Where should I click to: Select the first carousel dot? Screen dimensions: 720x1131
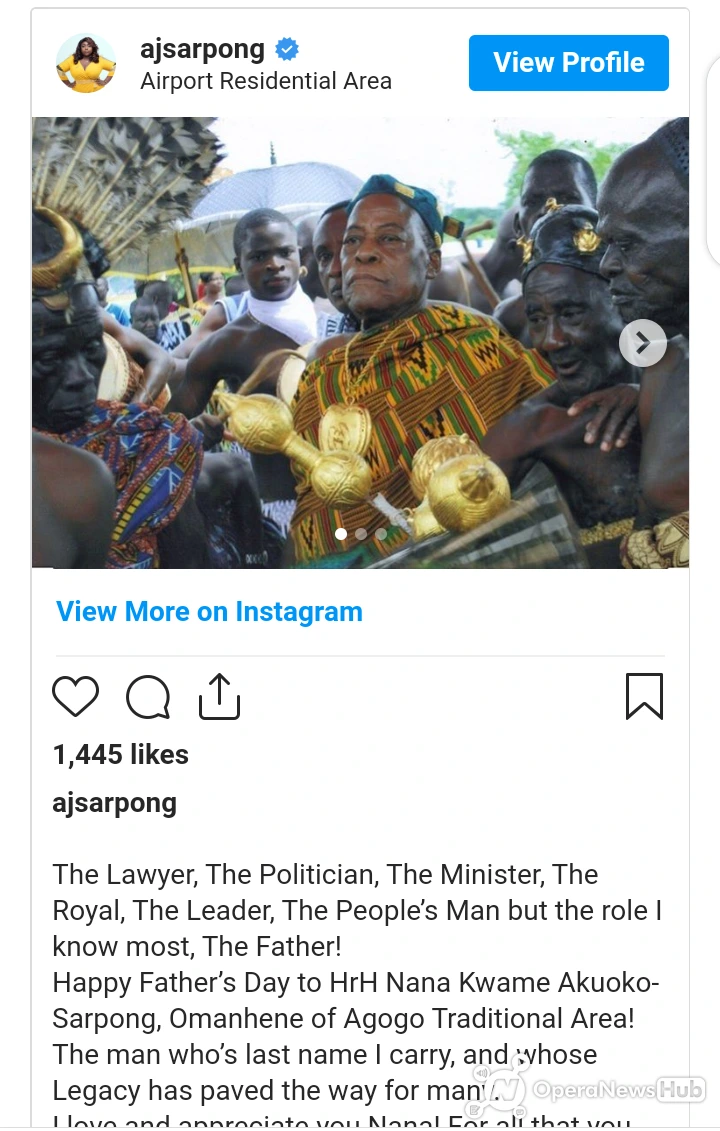click(x=341, y=534)
